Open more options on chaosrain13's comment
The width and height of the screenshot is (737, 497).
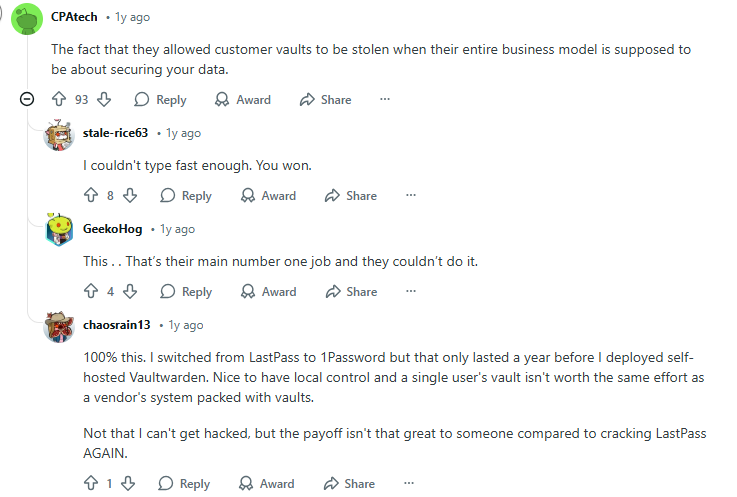point(408,484)
